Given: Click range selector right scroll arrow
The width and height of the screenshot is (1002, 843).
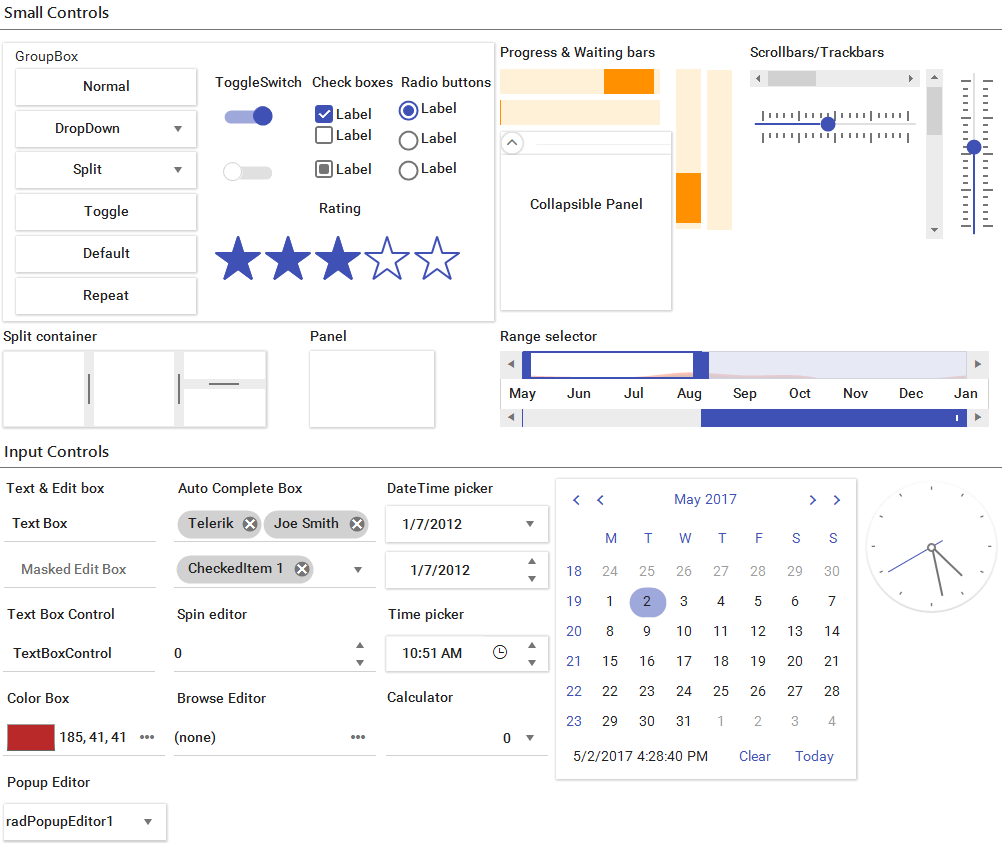Looking at the screenshot, I should pyautogui.click(x=978, y=364).
